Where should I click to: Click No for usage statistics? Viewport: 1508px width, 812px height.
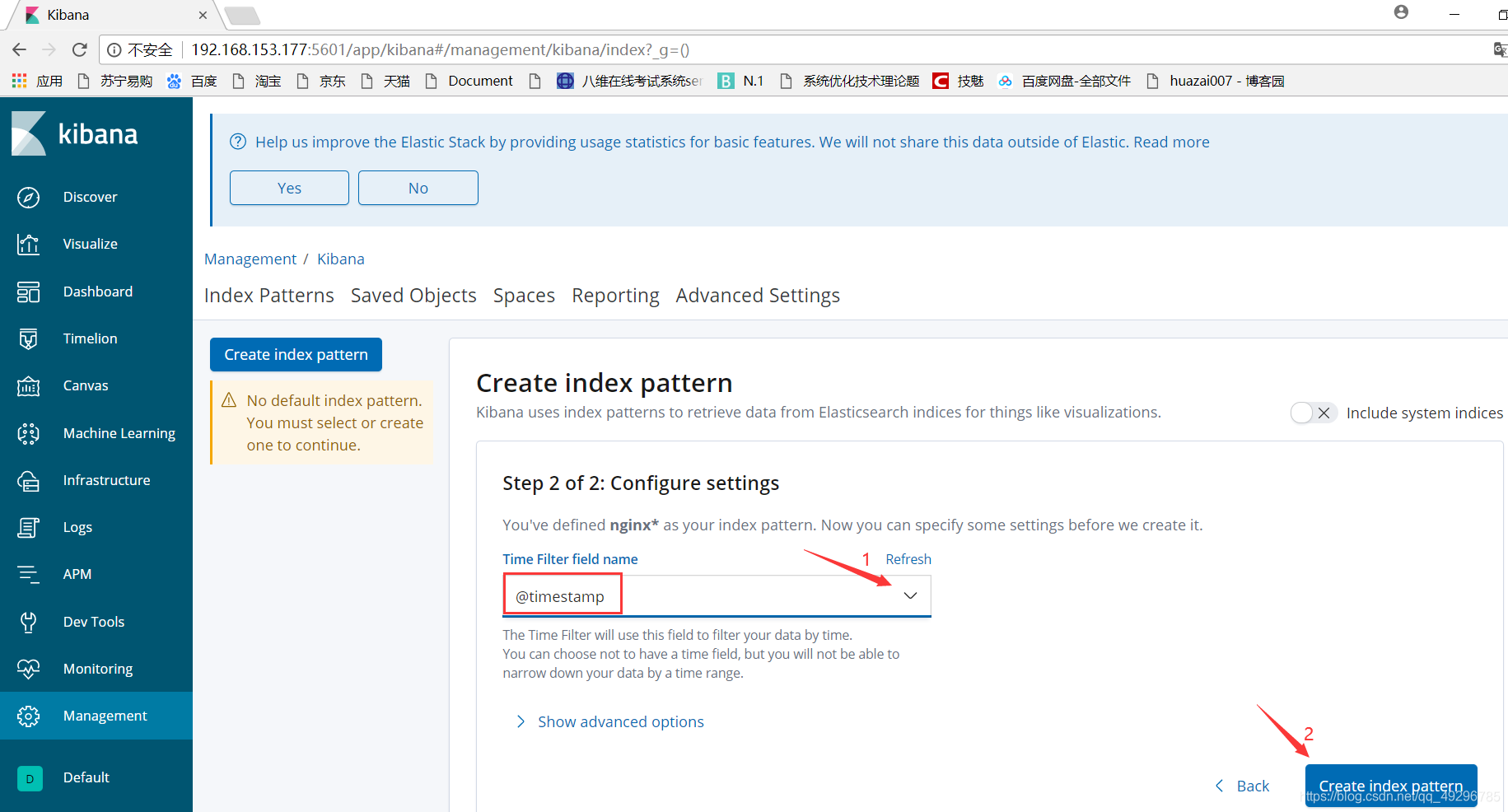[x=418, y=188]
